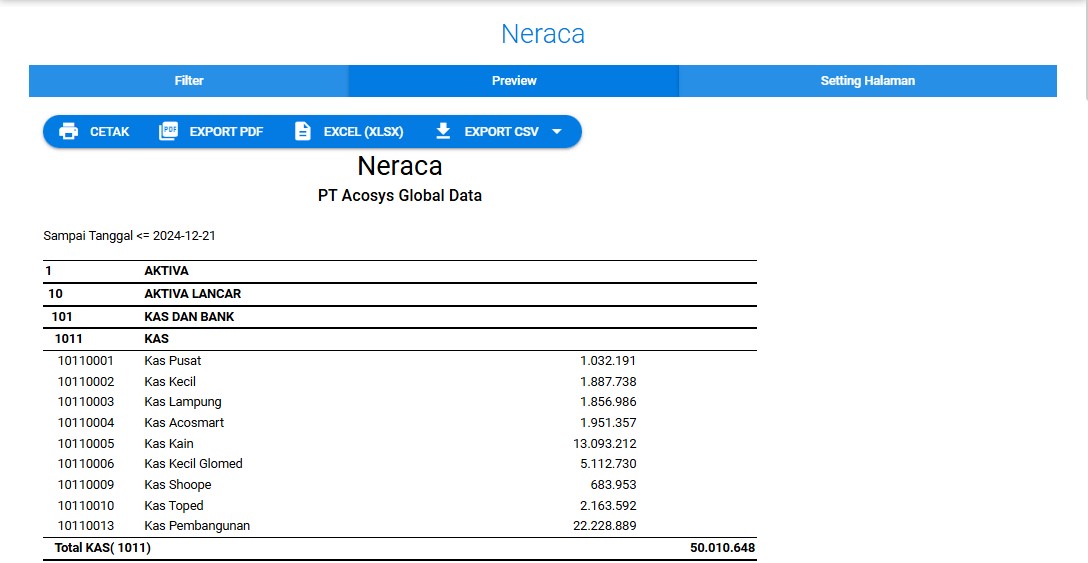Click the blue Neraca page title
Viewport: 1088px width, 563px height.
[x=543, y=34]
